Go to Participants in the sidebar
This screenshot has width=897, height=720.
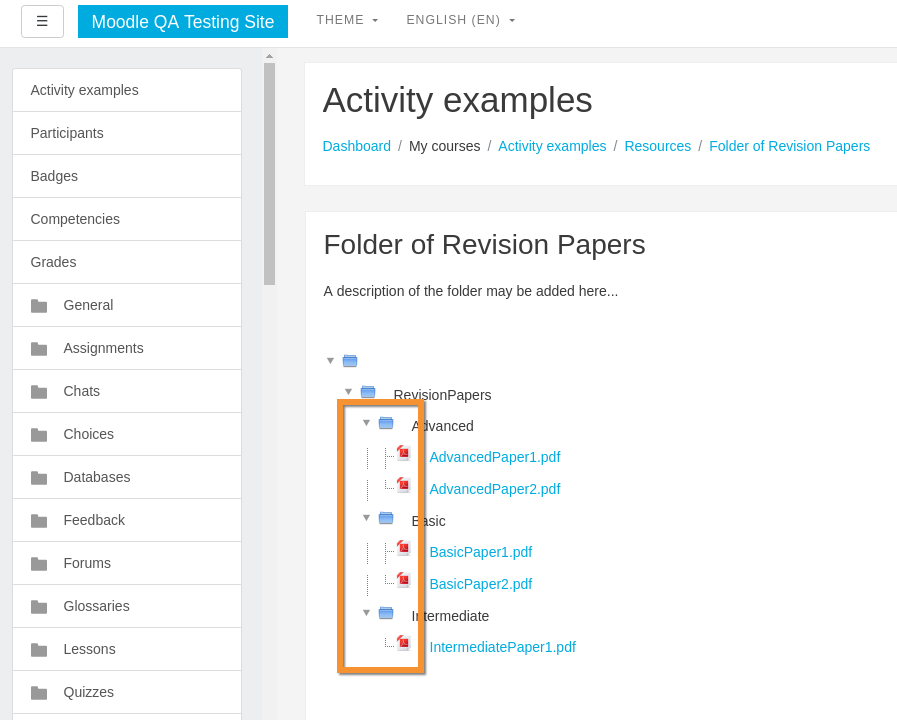tap(127, 133)
